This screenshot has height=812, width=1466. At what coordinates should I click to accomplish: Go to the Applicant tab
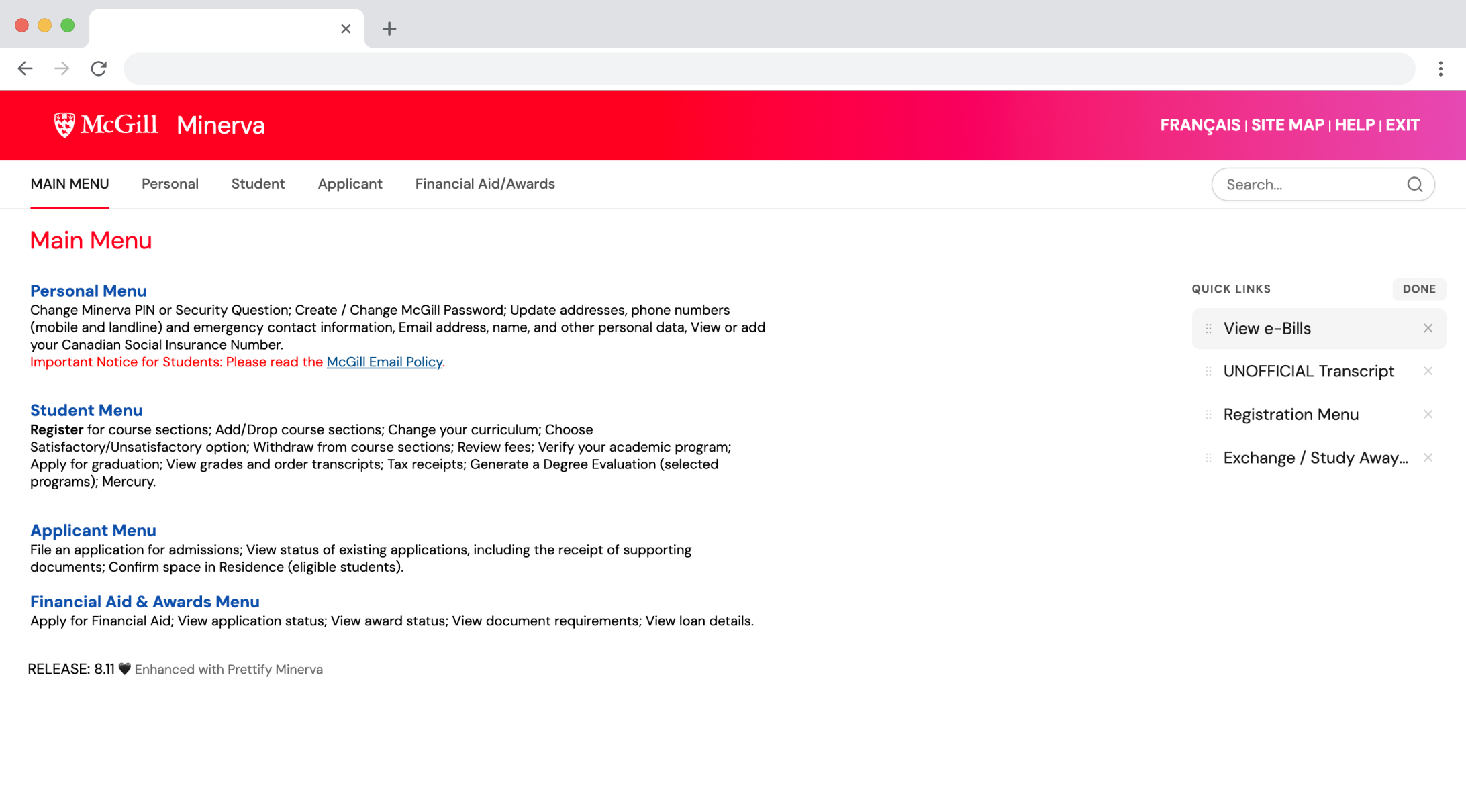[x=350, y=184]
